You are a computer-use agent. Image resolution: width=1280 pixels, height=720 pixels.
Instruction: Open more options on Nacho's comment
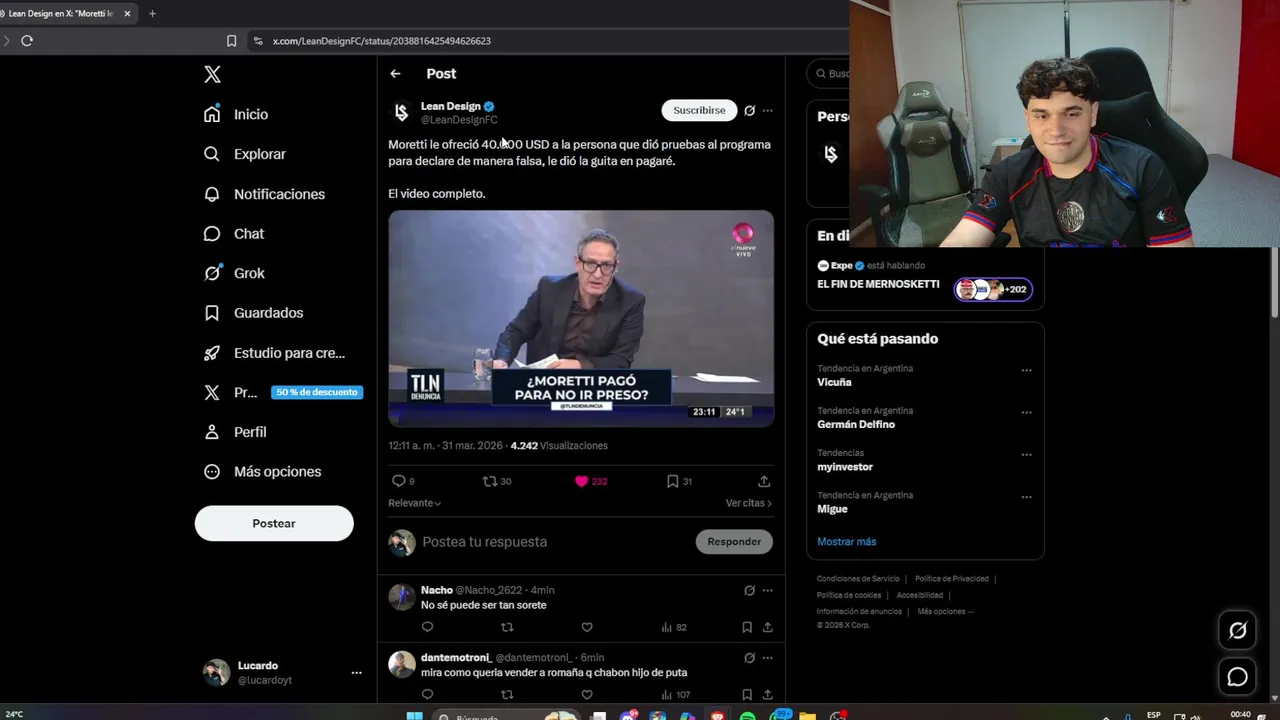(x=767, y=590)
